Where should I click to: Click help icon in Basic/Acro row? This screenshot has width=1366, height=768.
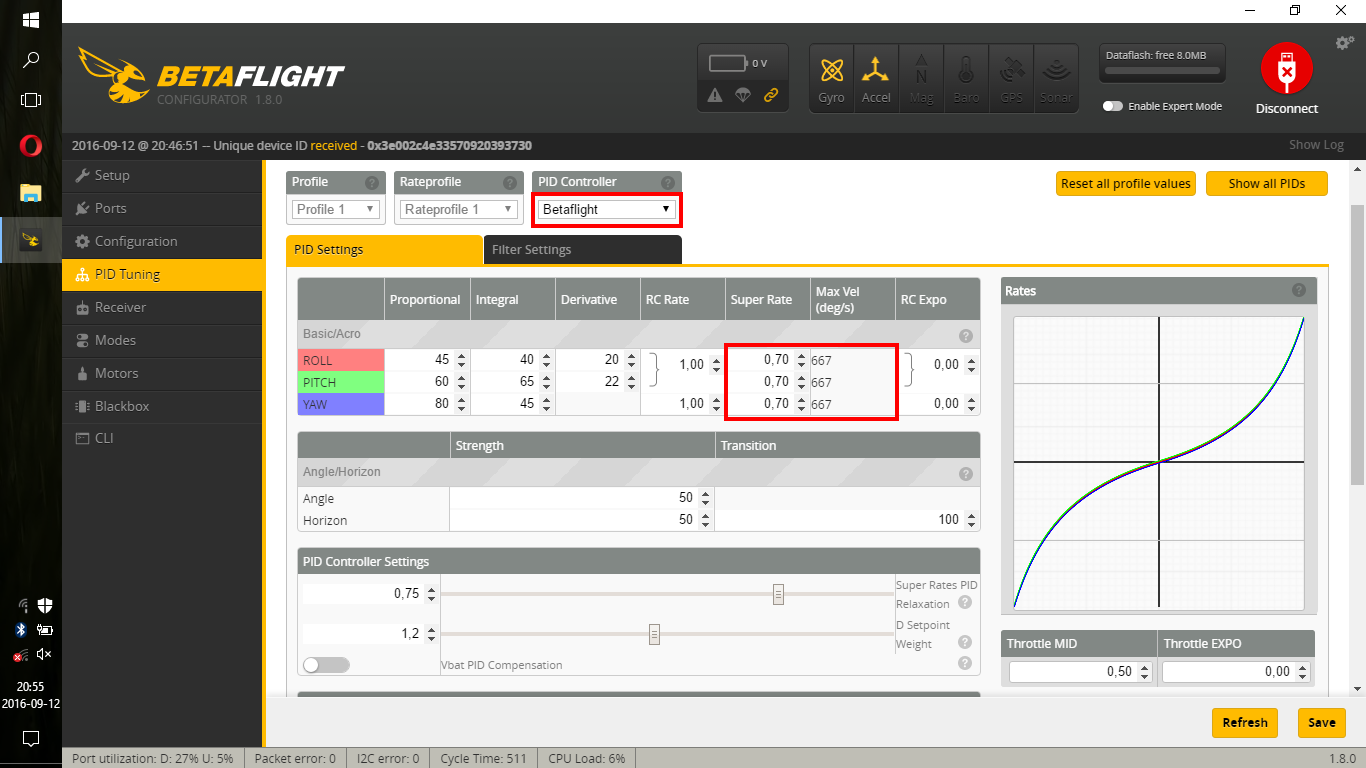click(965, 336)
